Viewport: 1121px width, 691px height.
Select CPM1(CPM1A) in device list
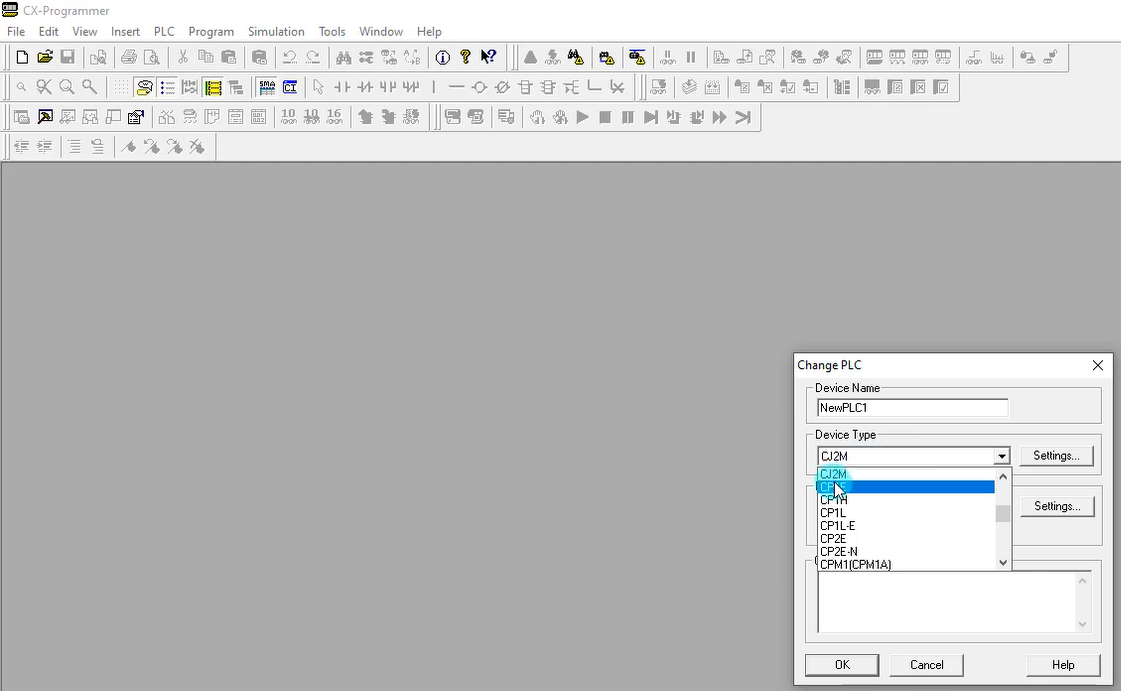pyautogui.click(x=906, y=565)
